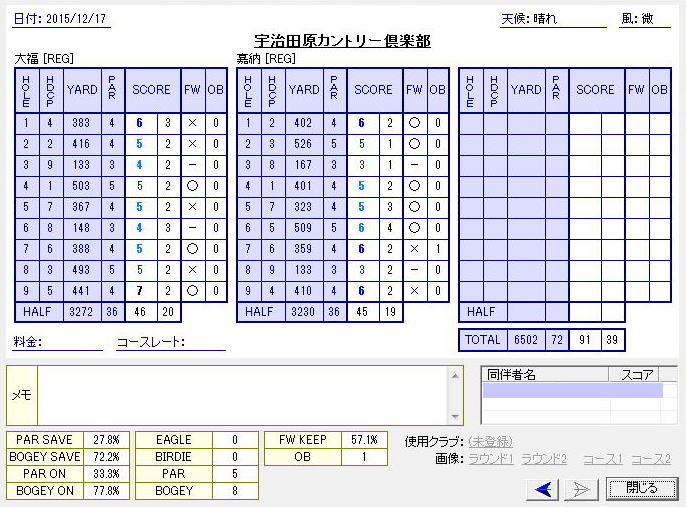686x507 pixels.
Task: Select the highlighted first companion row
Action: pyautogui.click(x=571, y=391)
